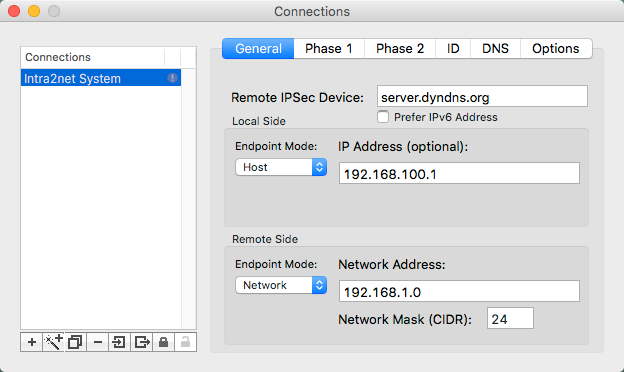Open Remote Side Endpoint Mode Network dropdown

pyautogui.click(x=281, y=285)
